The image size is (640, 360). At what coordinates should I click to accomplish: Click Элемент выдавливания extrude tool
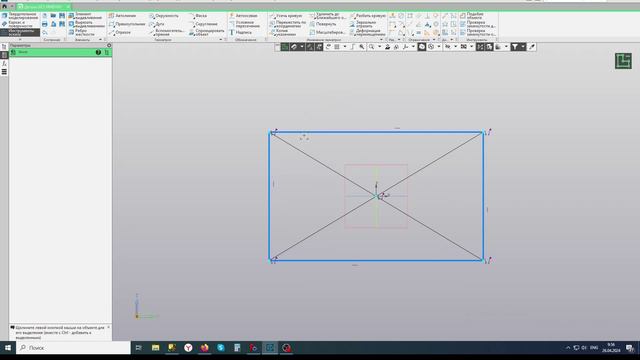(x=85, y=16)
